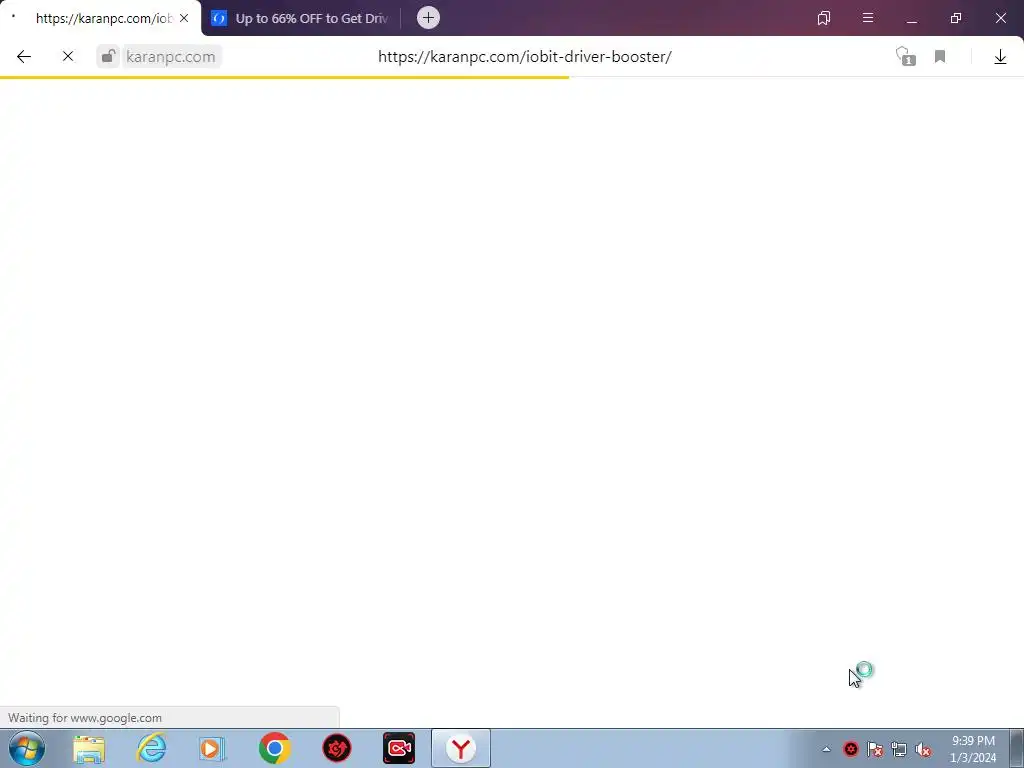
Task: Click the red recorder tray icon
Action: [851, 750]
